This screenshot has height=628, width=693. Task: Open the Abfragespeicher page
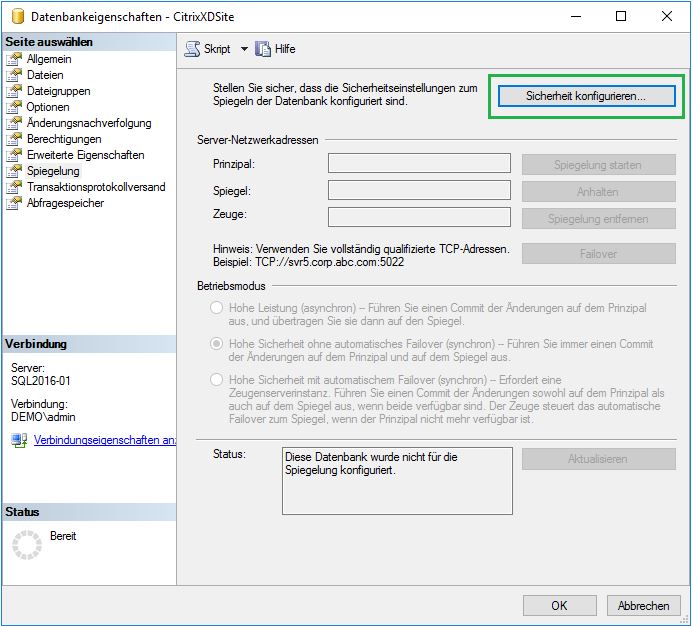coord(65,203)
